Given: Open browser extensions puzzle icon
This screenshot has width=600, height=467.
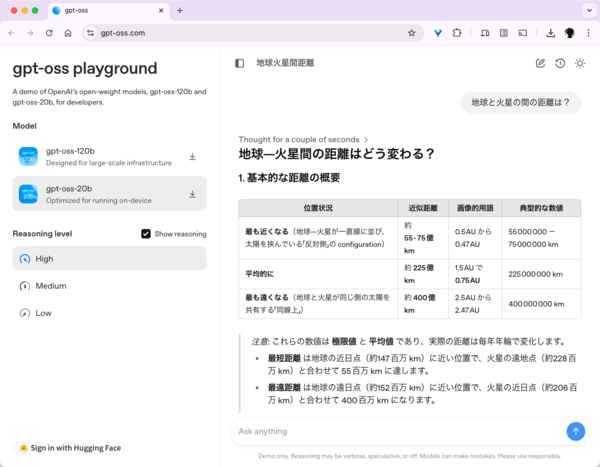Looking at the screenshot, I should tap(457, 32).
